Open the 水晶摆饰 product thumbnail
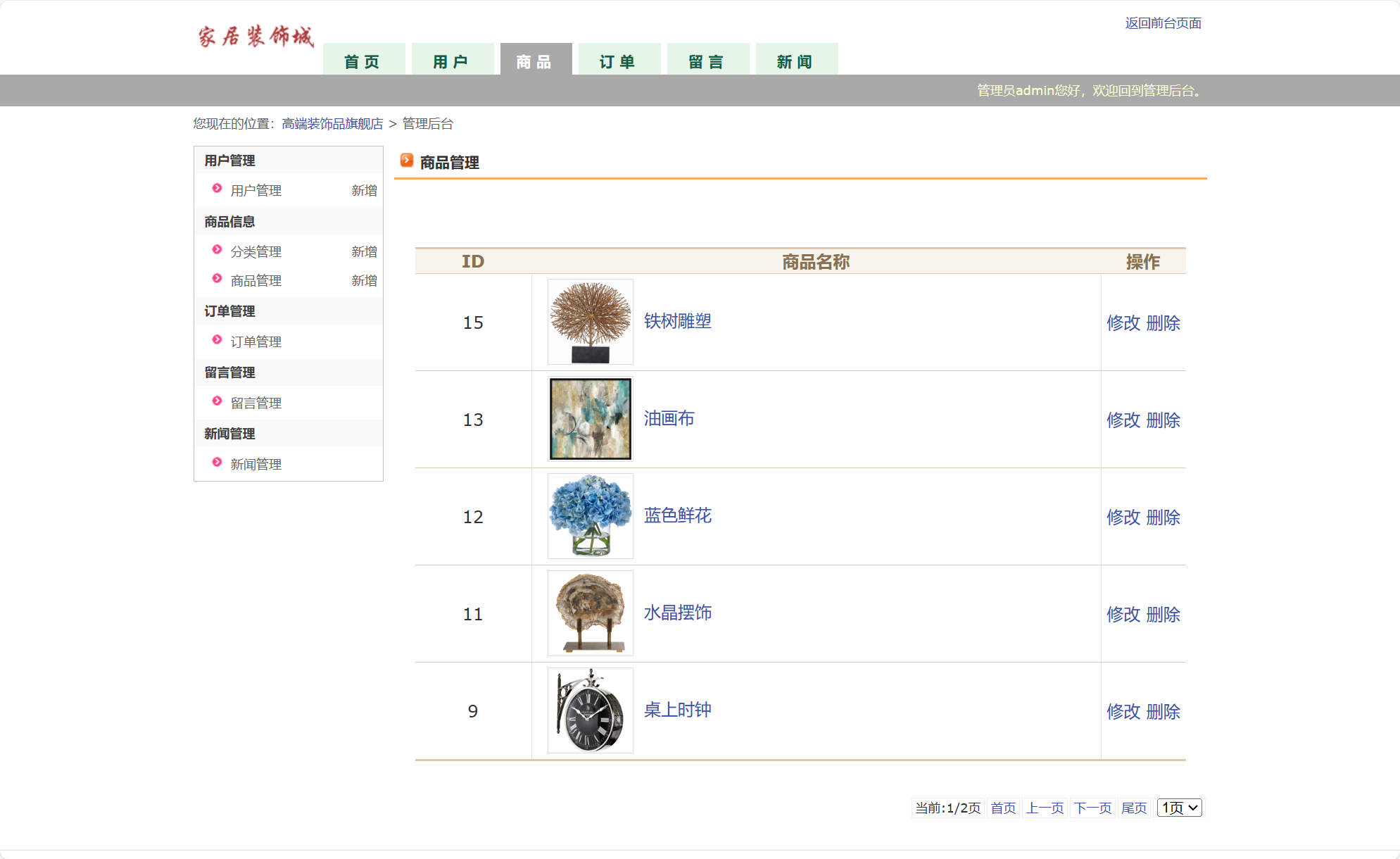This screenshot has width=1400, height=859. (590, 613)
